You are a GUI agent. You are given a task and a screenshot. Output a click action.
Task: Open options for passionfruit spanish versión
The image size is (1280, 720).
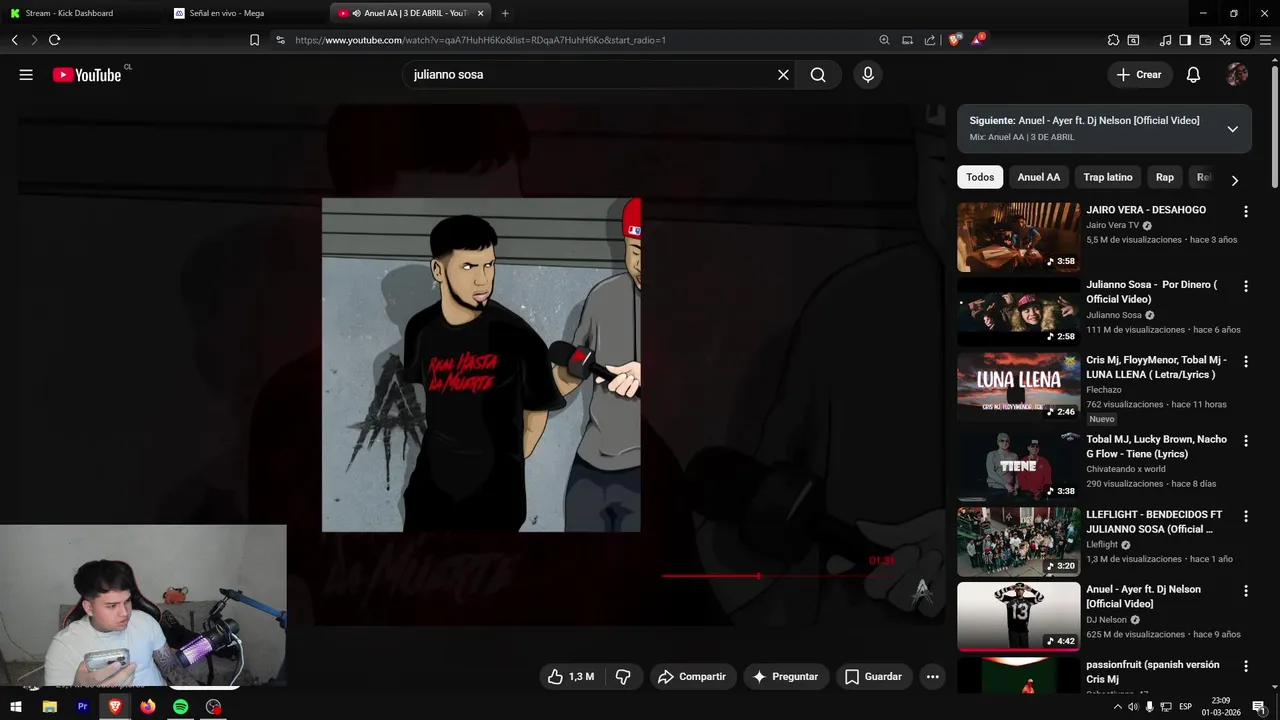coord(1245,666)
